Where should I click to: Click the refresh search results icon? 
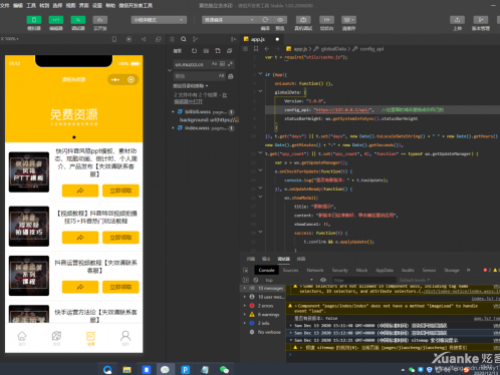click(x=194, y=51)
